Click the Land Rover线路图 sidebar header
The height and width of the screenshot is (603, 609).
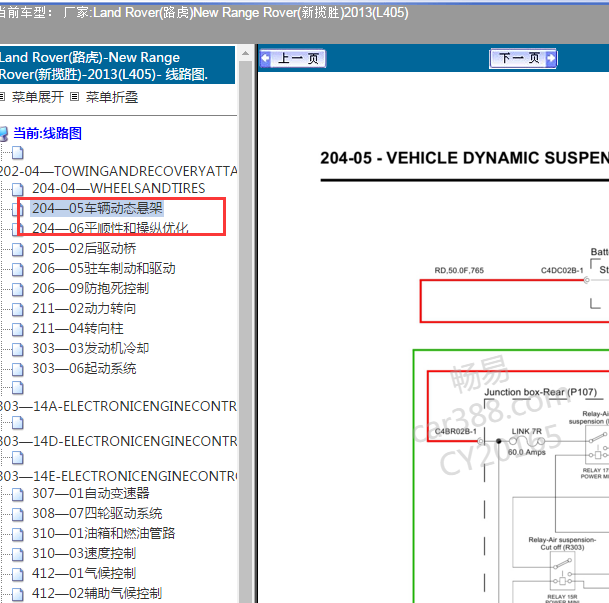coord(117,65)
